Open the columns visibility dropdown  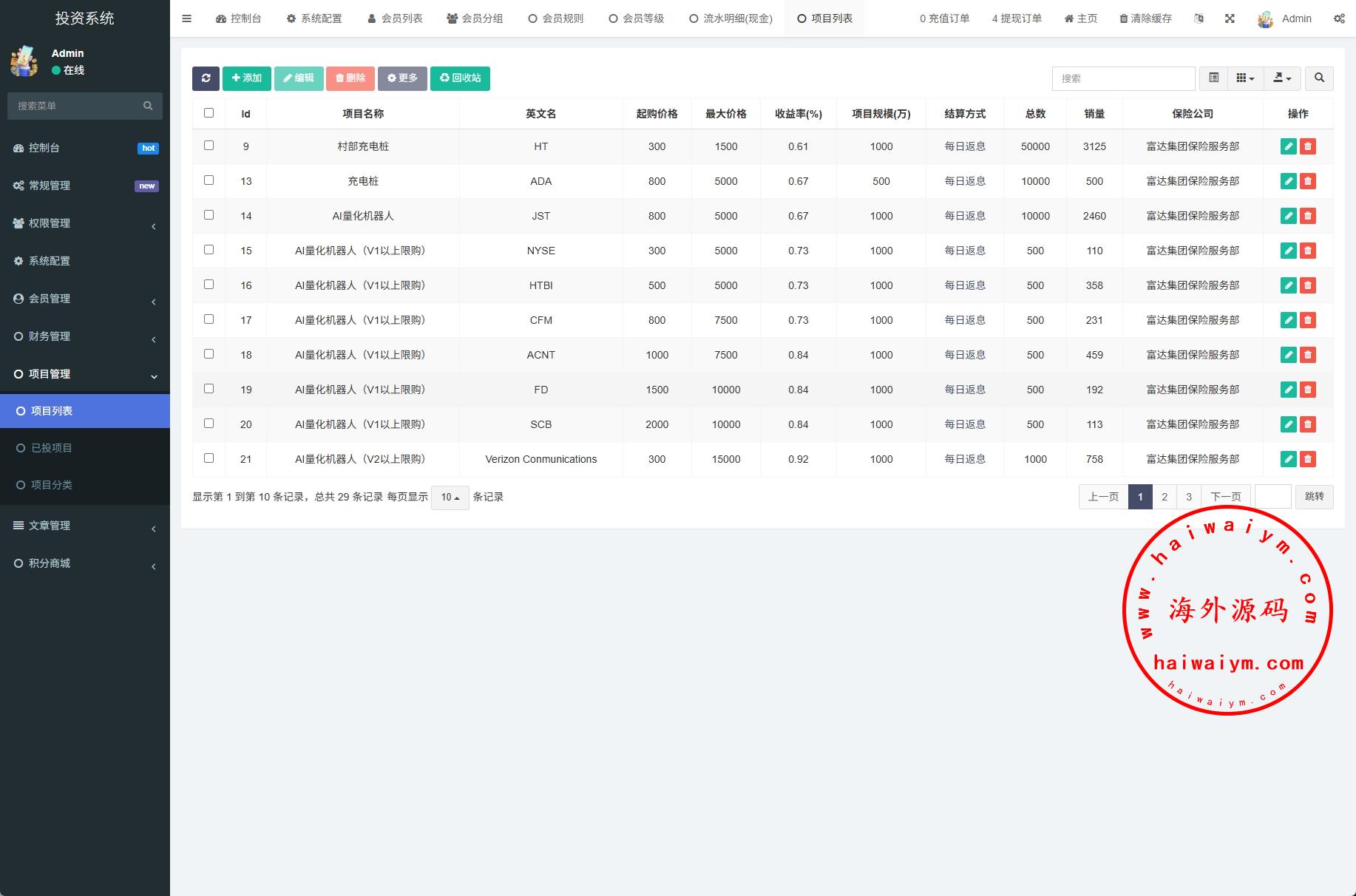pyautogui.click(x=1245, y=78)
